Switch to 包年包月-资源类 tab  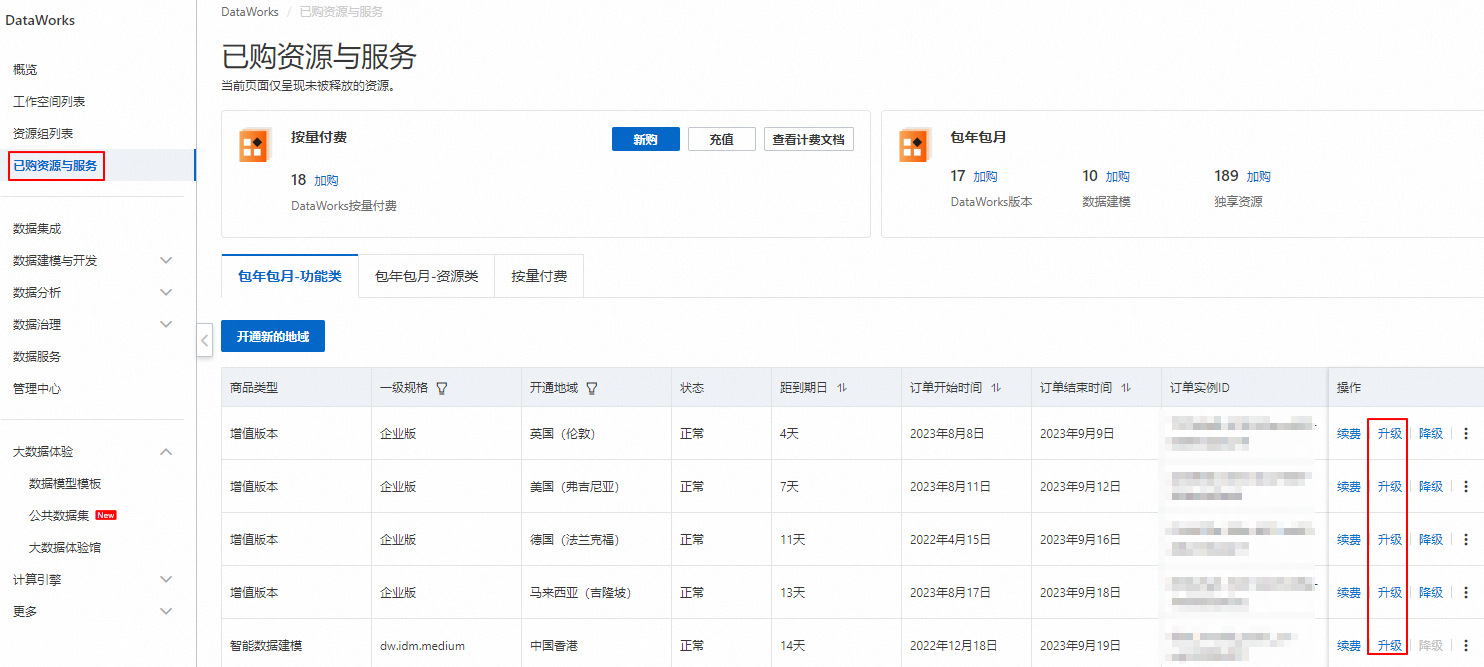point(427,276)
